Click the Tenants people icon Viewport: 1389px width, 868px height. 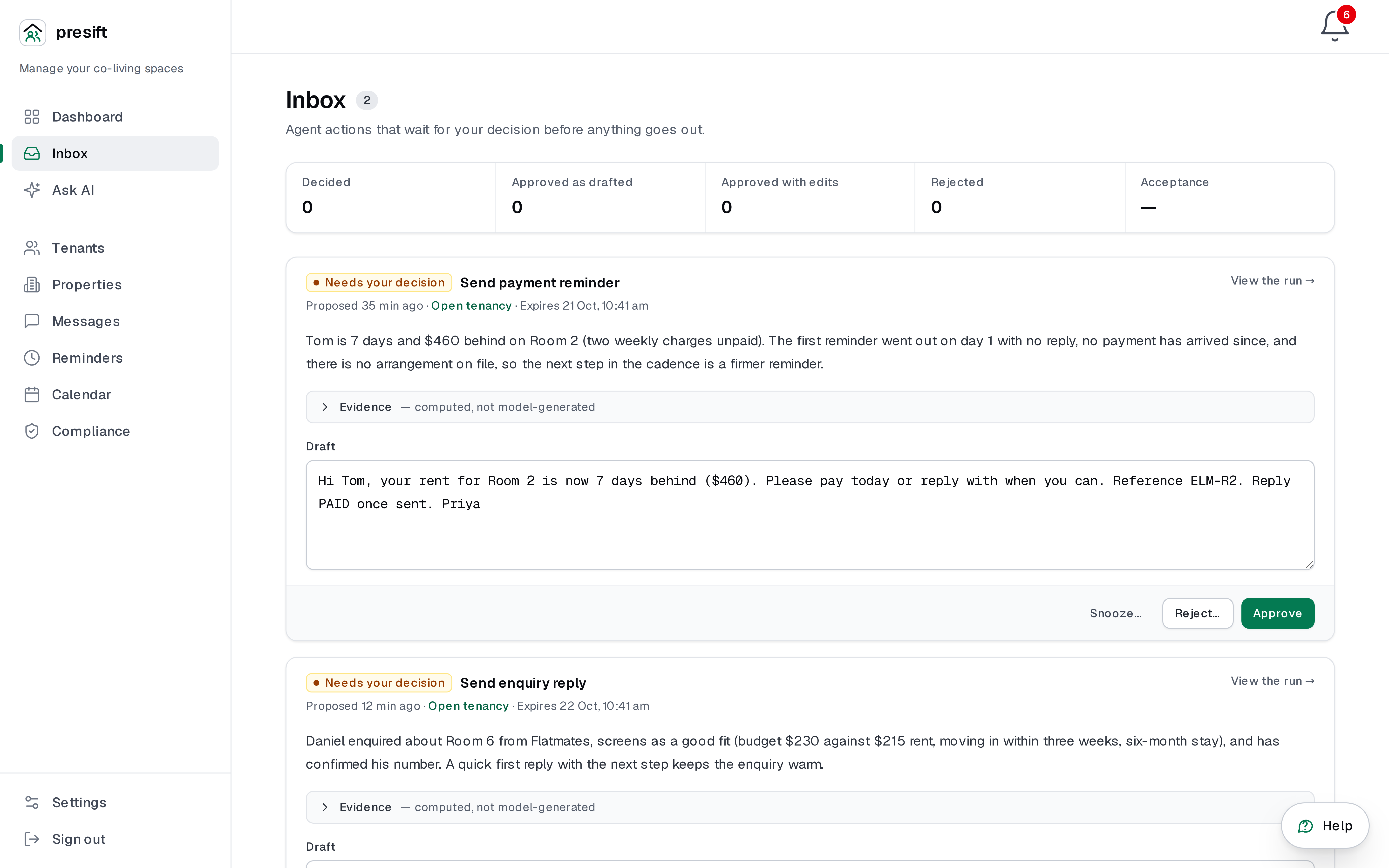32,248
